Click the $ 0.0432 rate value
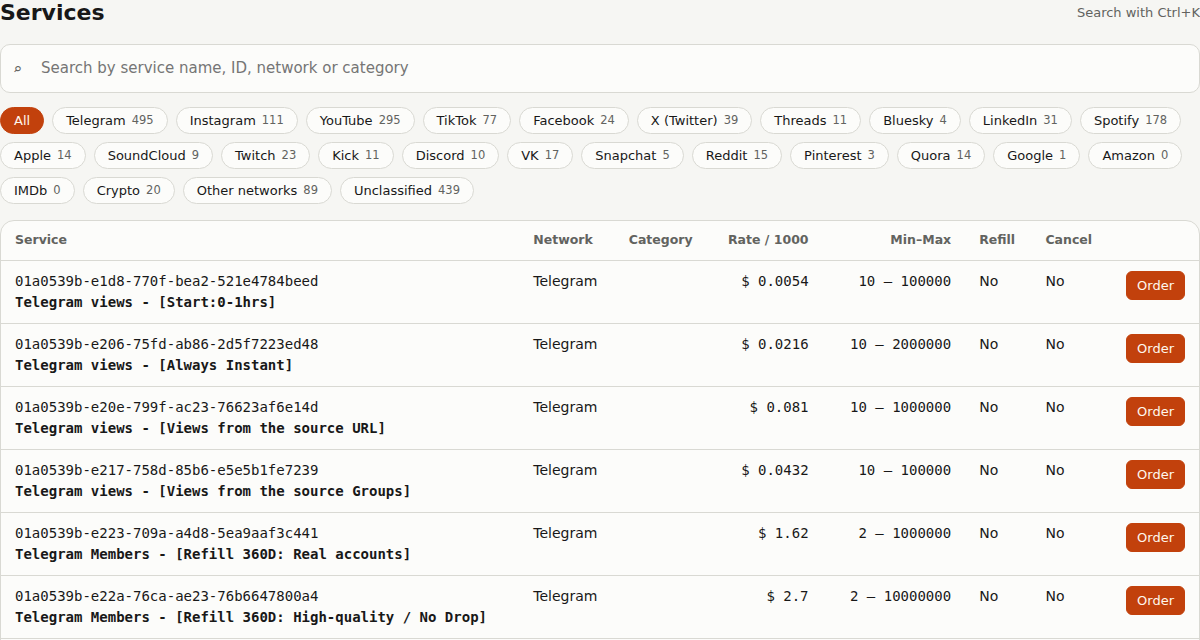Screen dimensions: 1200x640 point(775,470)
